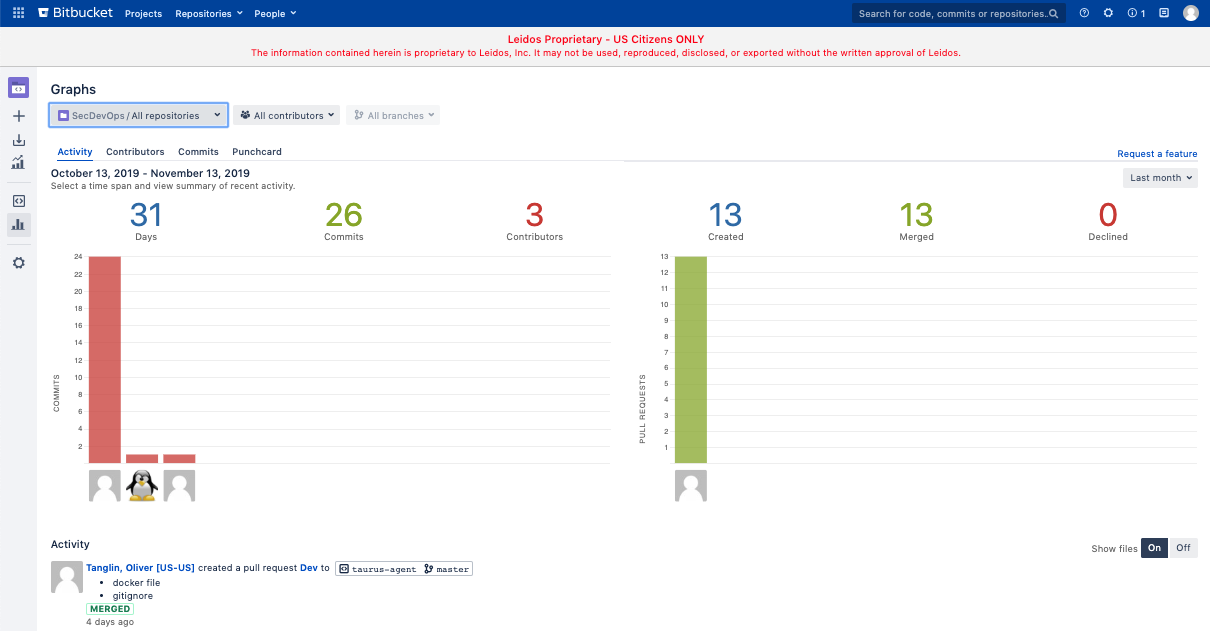Click the MERGED status badge
The image size is (1210, 631).
tap(110, 609)
